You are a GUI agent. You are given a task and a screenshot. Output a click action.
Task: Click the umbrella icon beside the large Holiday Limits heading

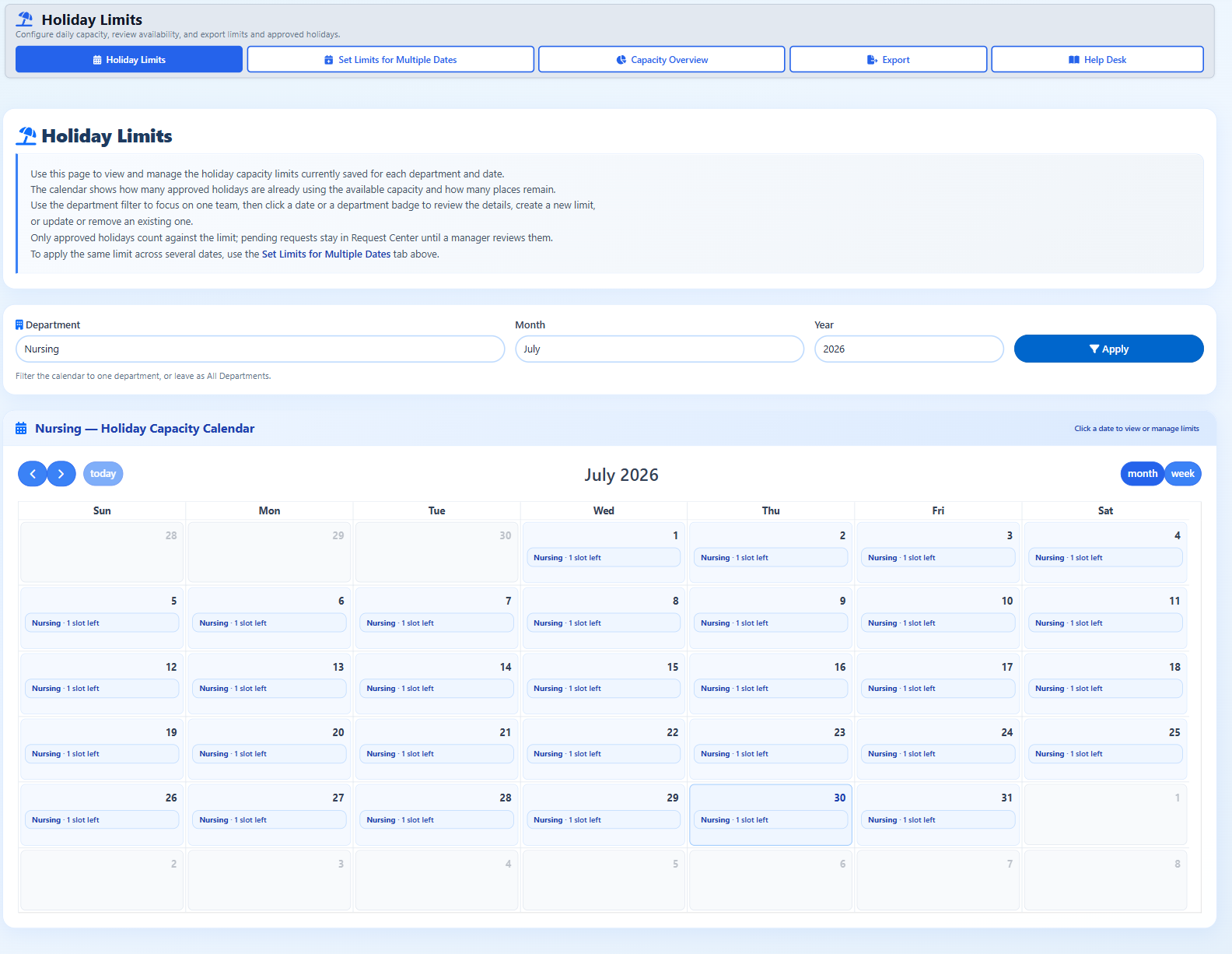click(x=26, y=136)
